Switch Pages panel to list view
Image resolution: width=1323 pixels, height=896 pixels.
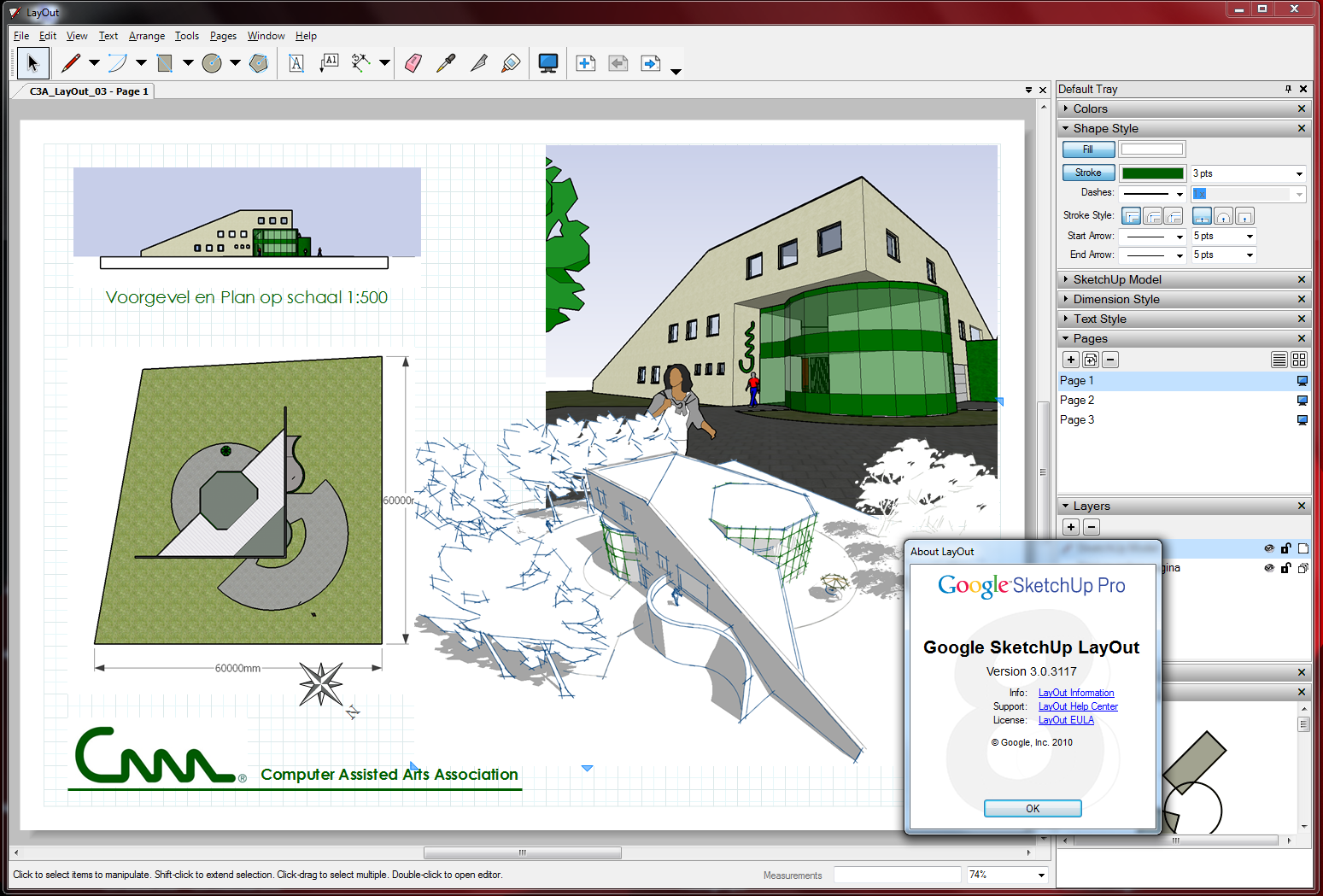tap(1279, 360)
